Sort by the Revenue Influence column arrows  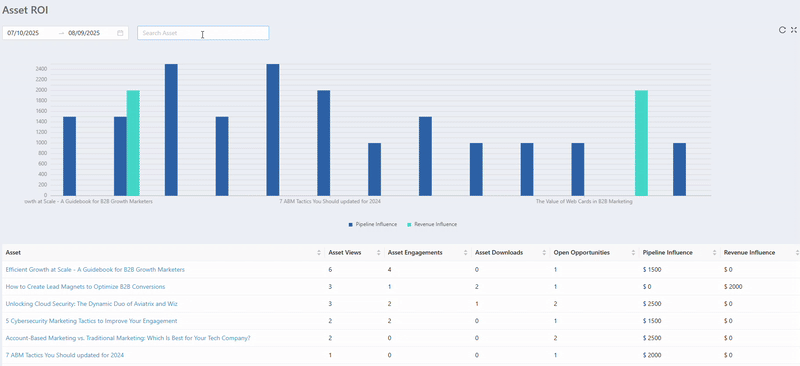coord(797,253)
